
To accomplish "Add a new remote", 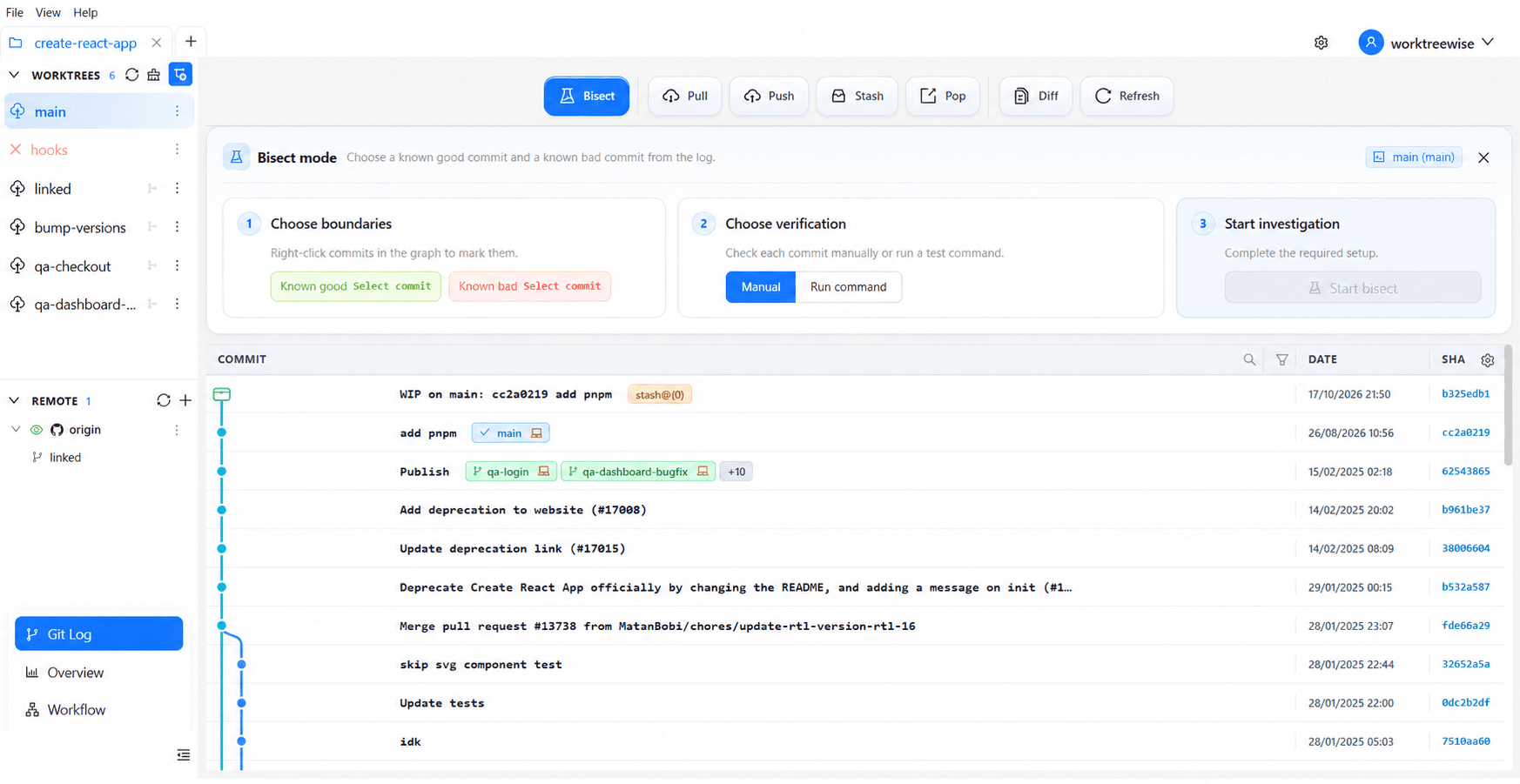I will point(185,400).
